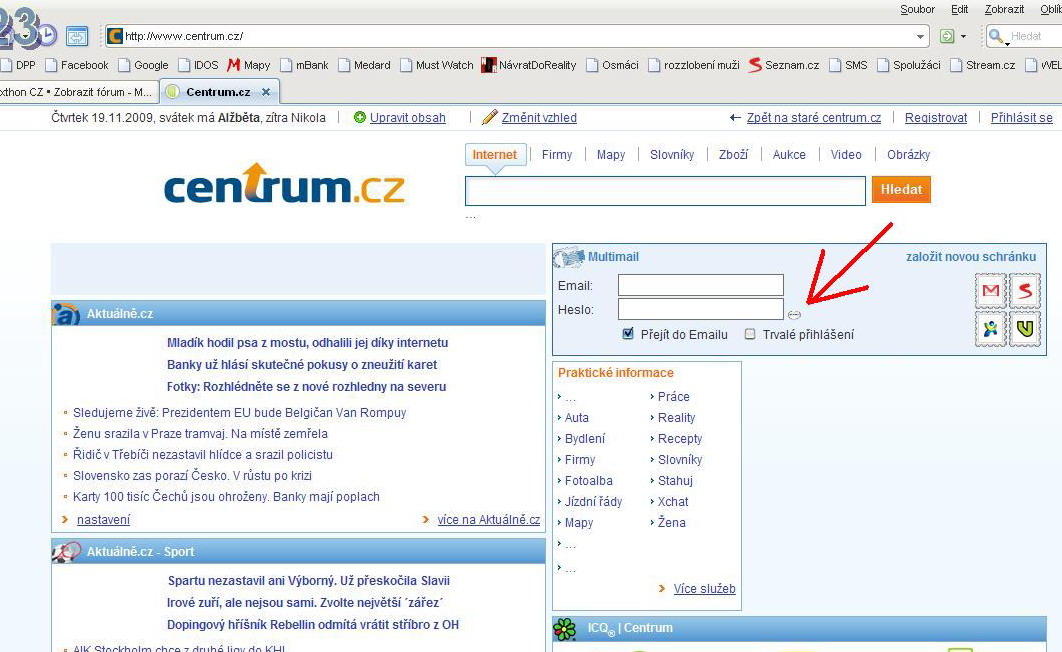Select the Obrázky search tab
Image resolution: width=1062 pixels, height=652 pixels.
point(908,155)
